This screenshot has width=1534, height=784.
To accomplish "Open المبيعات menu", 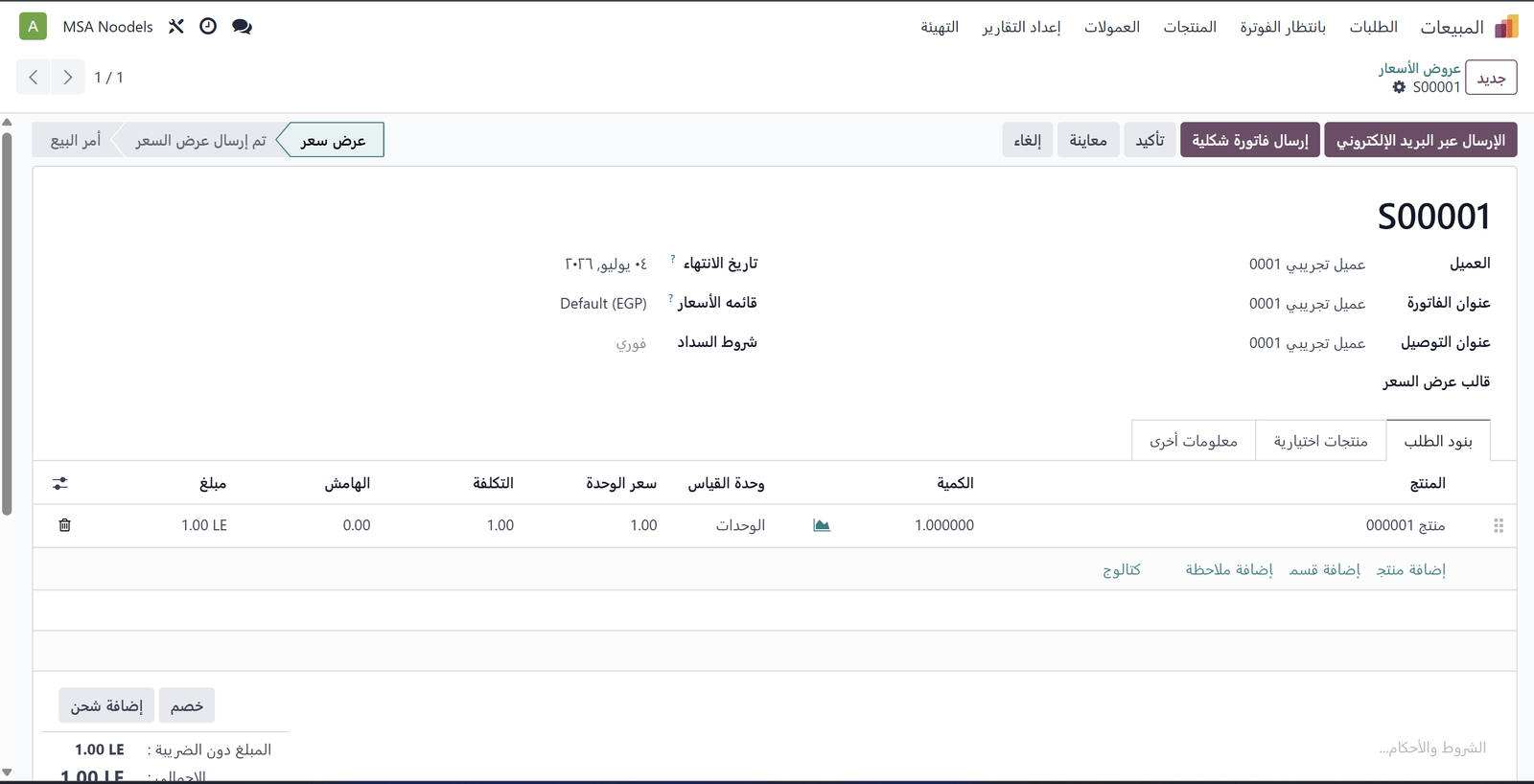I will pos(1452,27).
